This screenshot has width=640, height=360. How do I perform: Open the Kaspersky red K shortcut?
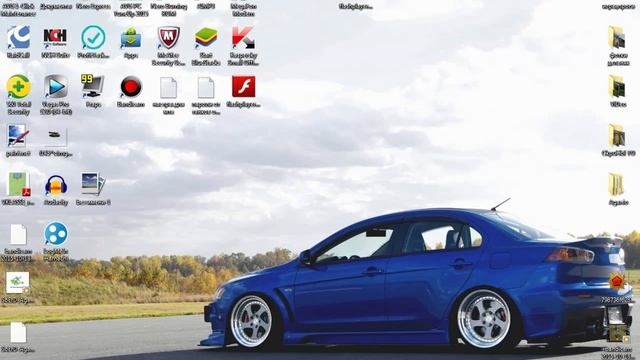(243, 38)
